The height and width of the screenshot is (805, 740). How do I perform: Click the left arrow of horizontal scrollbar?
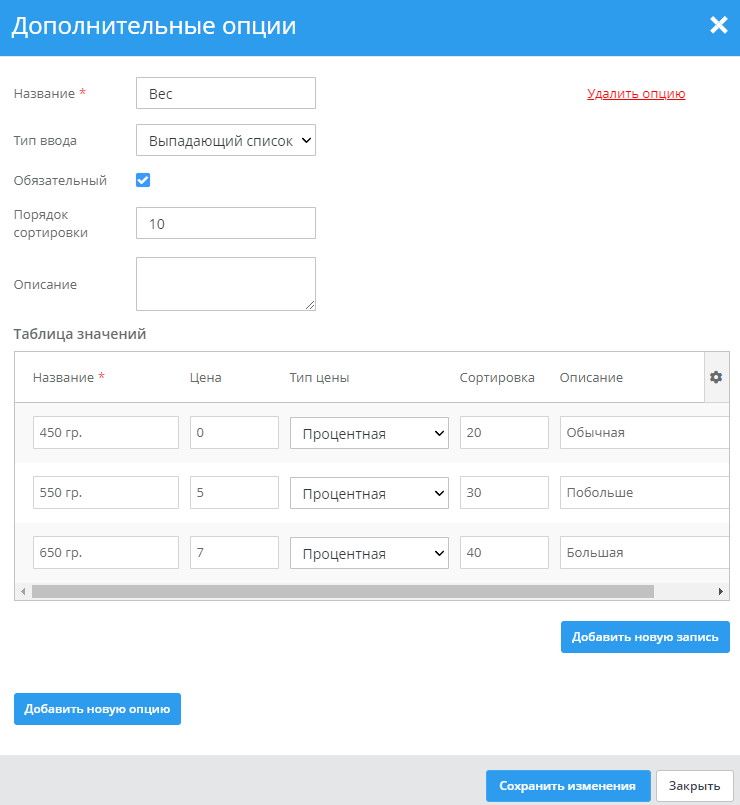(23, 592)
